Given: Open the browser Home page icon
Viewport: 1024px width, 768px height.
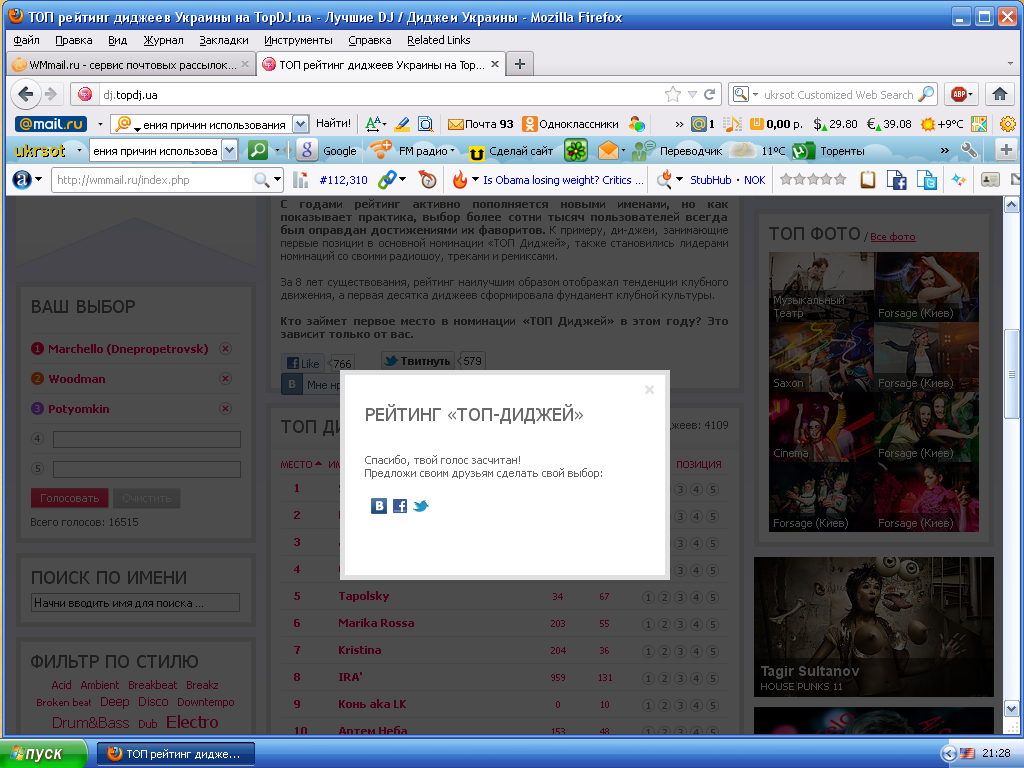Looking at the screenshot, I should (x=999, y=94).
